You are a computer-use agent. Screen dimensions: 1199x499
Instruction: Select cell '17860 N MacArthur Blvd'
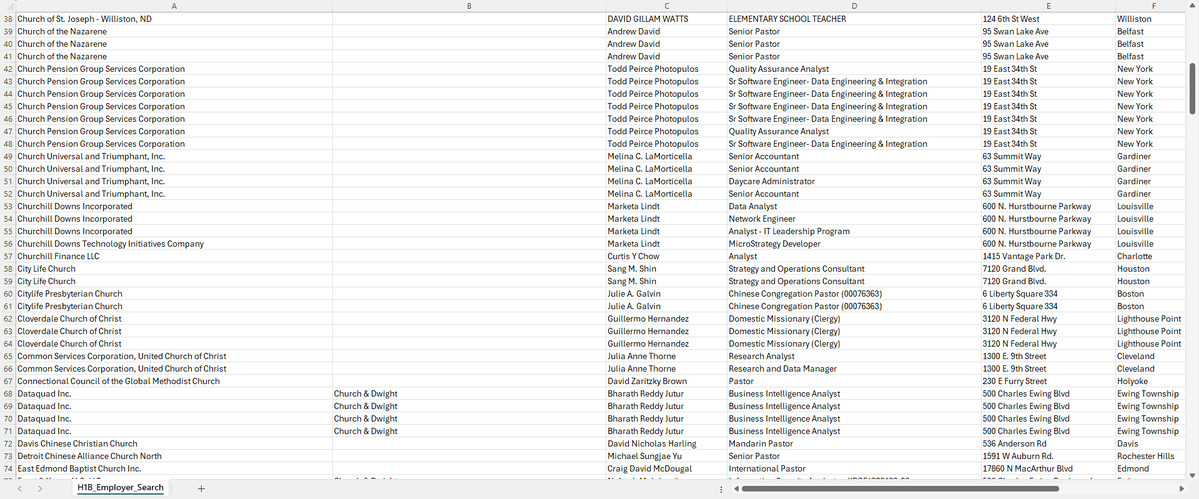click(x=1048, y=468)
